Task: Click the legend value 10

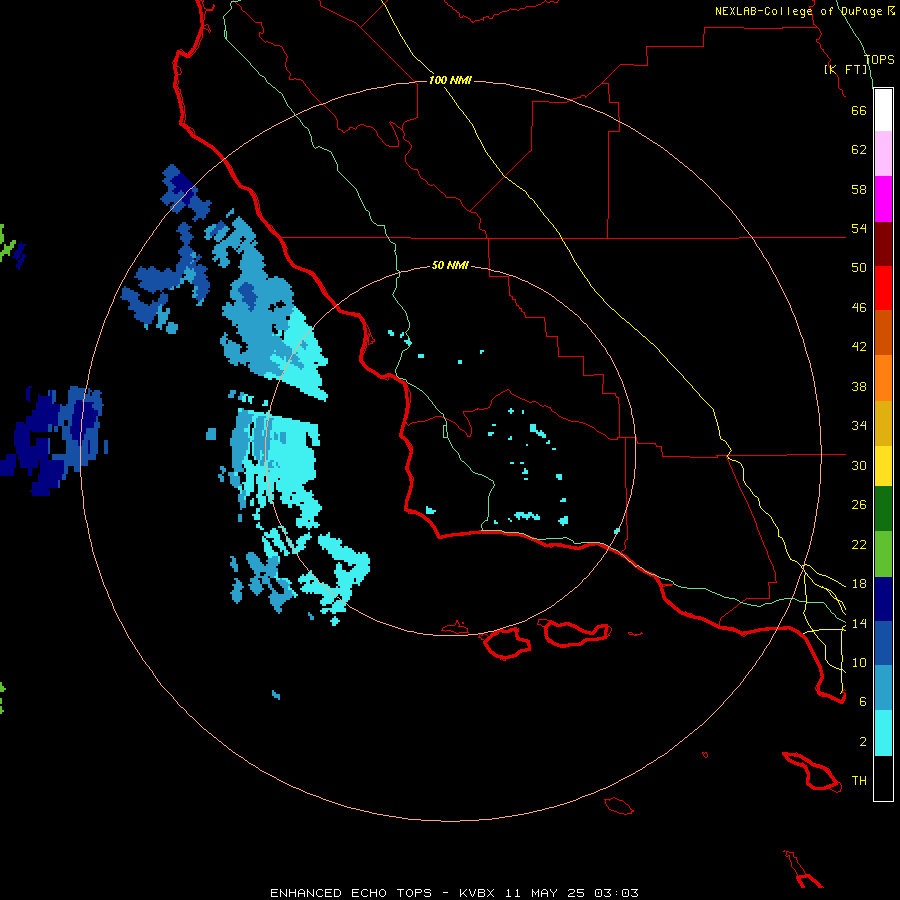Action: (859, 662)
